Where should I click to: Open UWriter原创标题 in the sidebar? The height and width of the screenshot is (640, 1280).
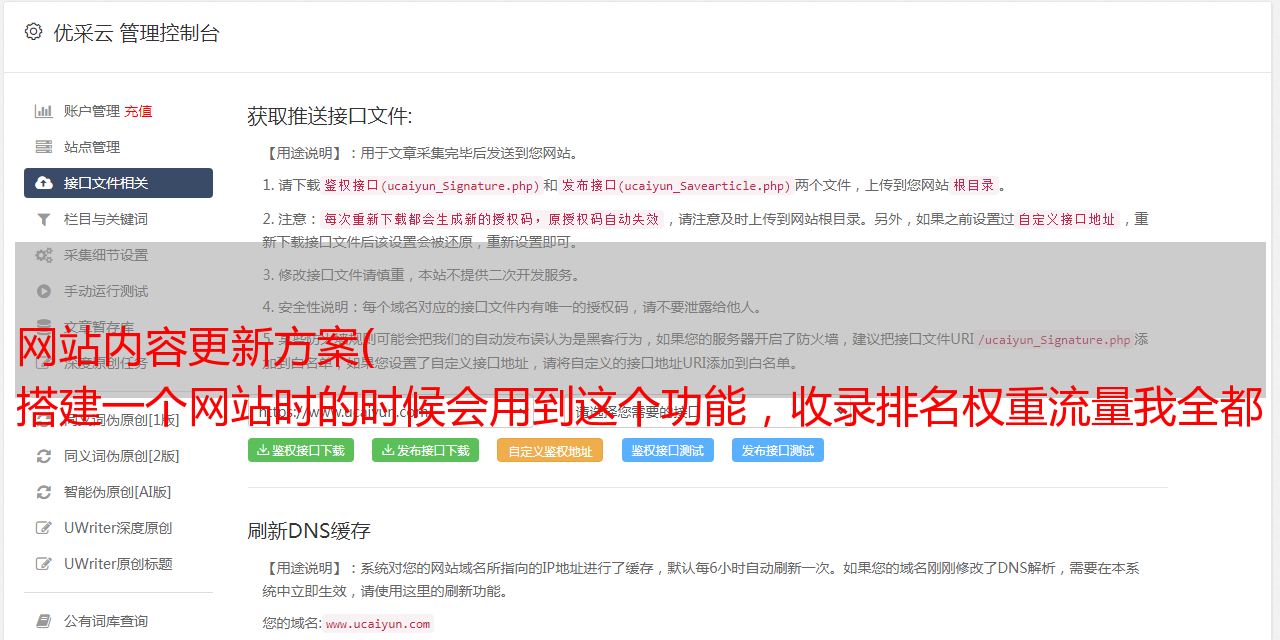pos(118,564)
